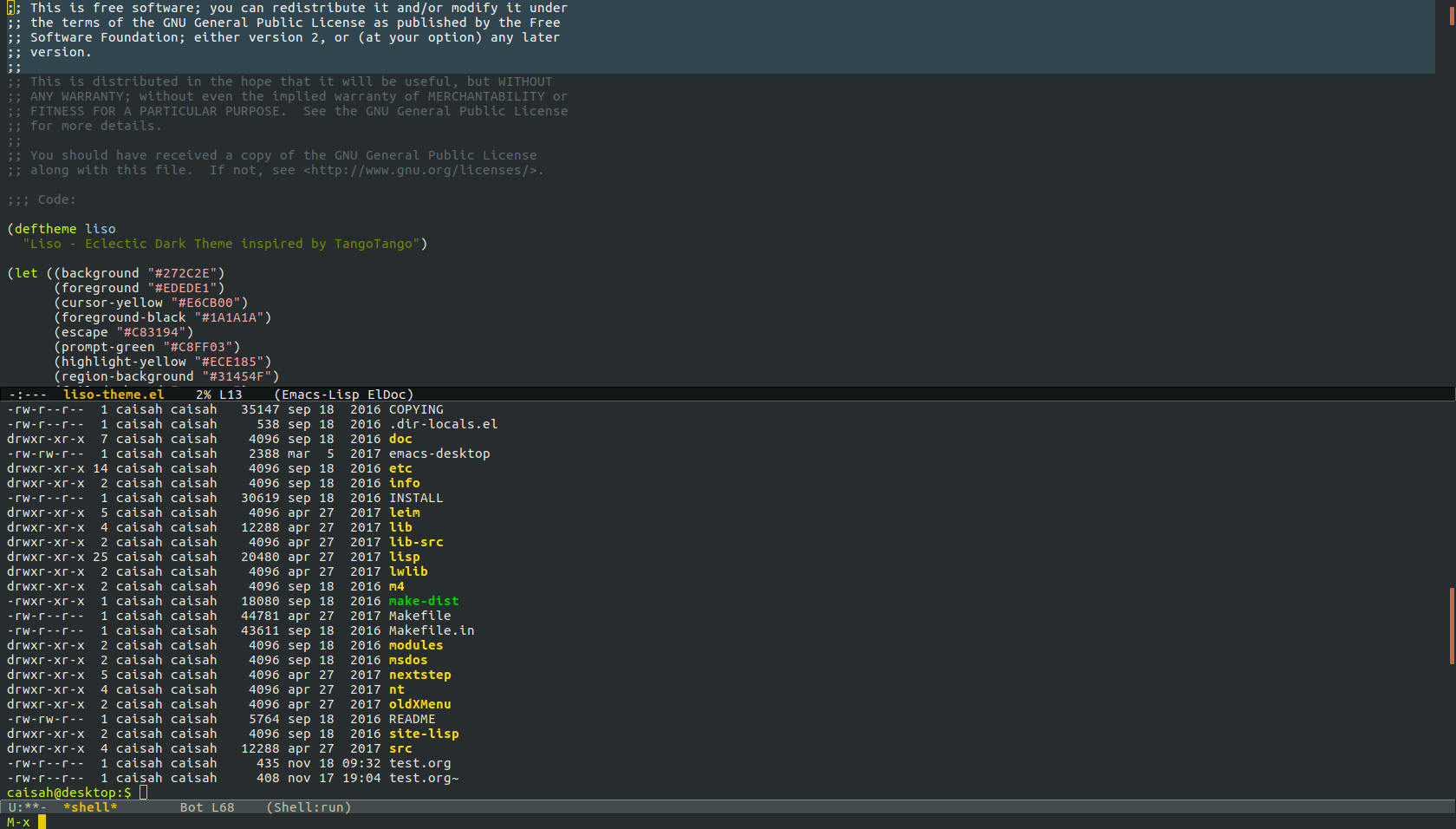The image size is (1456, 829).
Task: Click the 2% L13 position indicator
Action: point(219,395)
